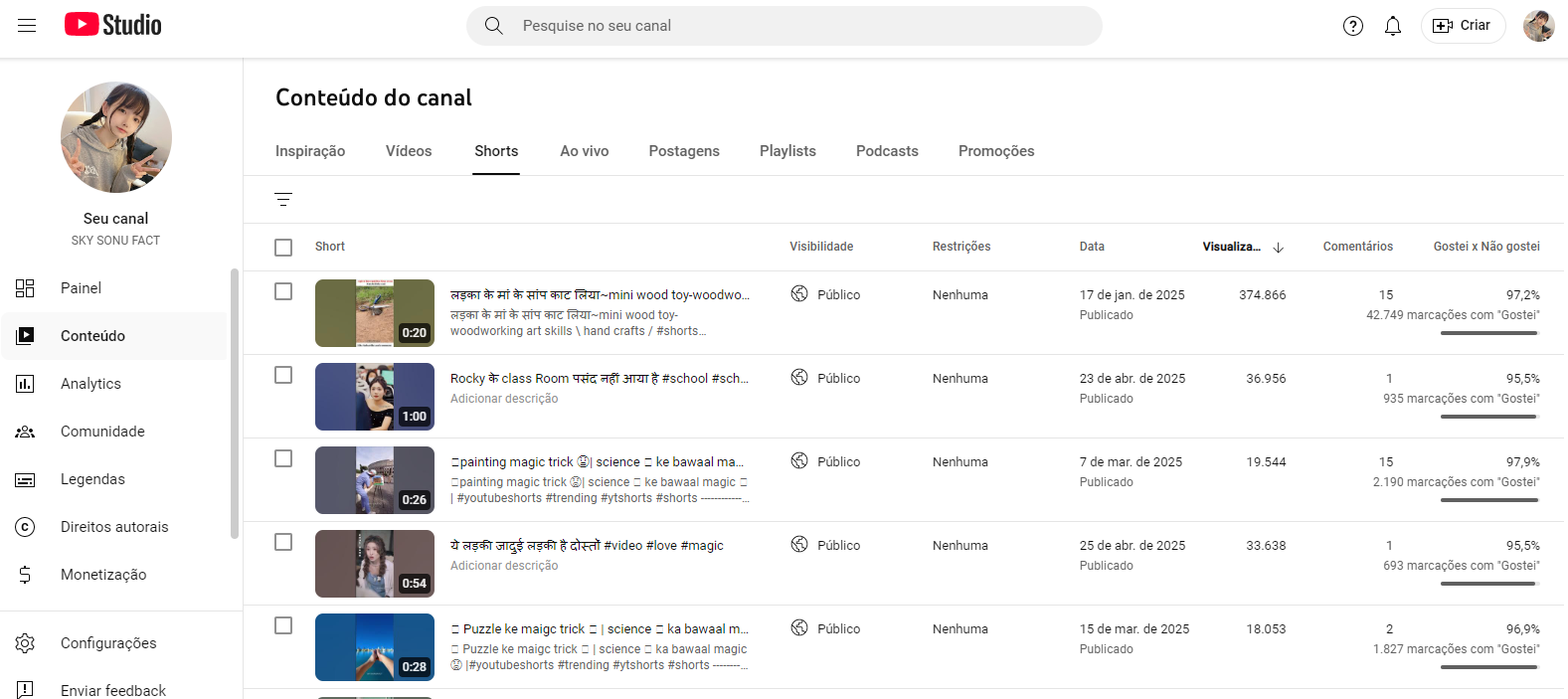Viewport: 1568px width, 699px height.
Task: Click the help question mark icon
Action: (x=1352, y=26)
